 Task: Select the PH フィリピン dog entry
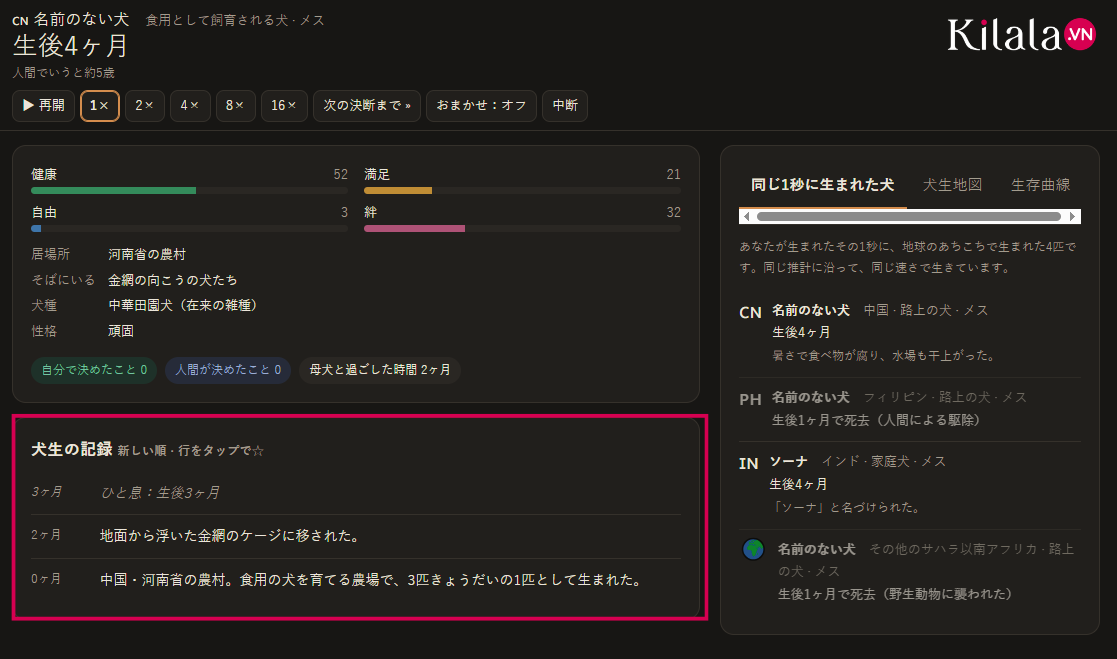pos(910,409)
